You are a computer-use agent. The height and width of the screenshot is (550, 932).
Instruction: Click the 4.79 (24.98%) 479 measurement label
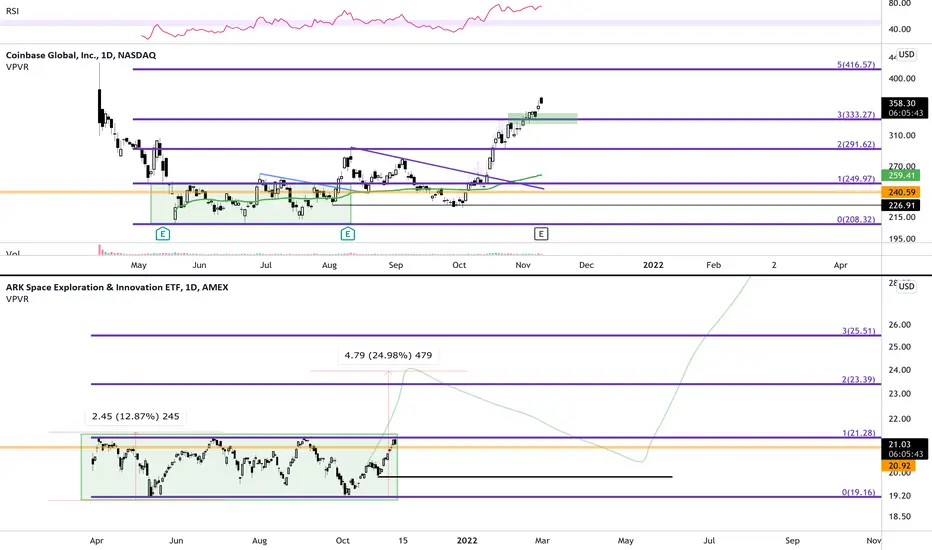[x=388, y=355]
